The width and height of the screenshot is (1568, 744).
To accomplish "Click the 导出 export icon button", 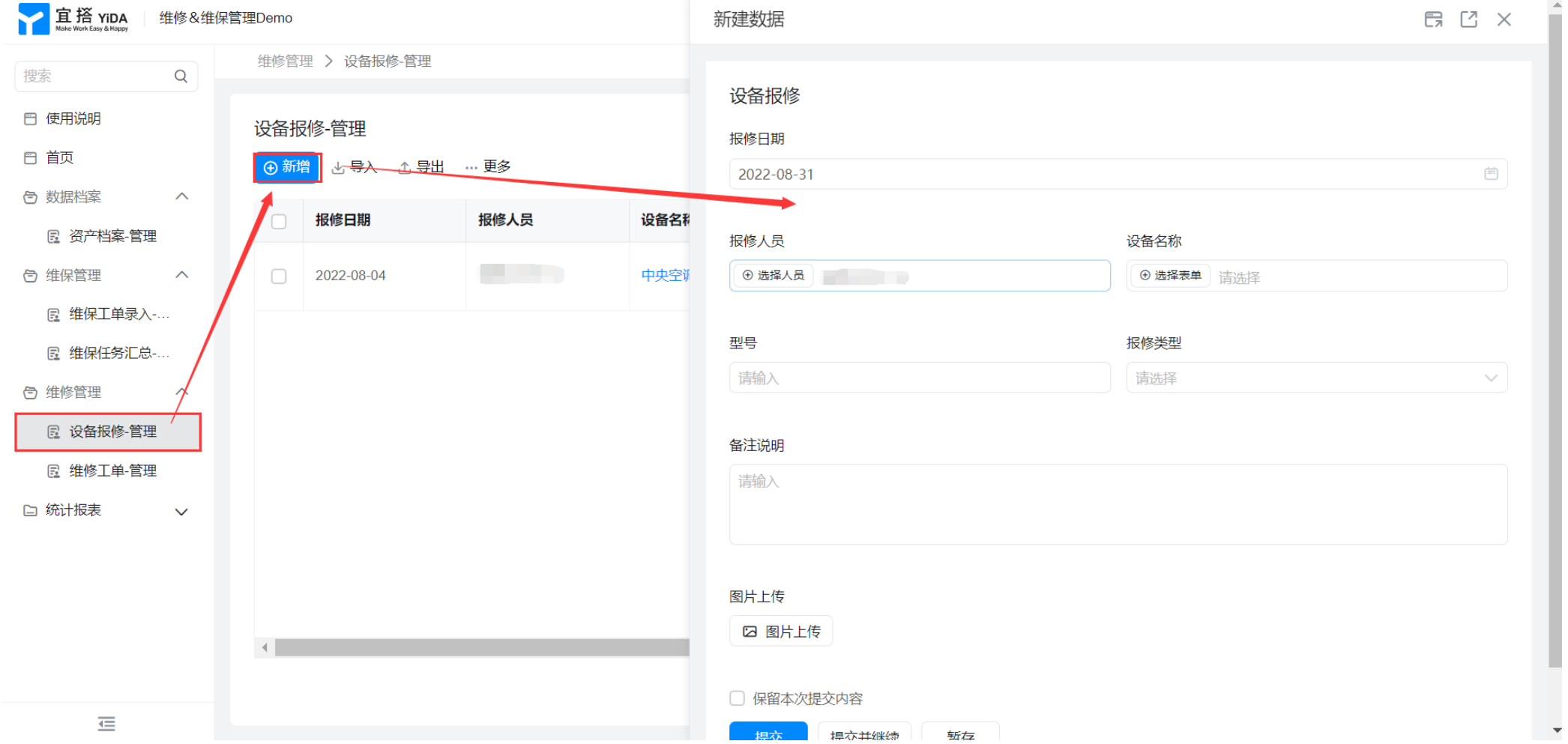I will 421,167.
